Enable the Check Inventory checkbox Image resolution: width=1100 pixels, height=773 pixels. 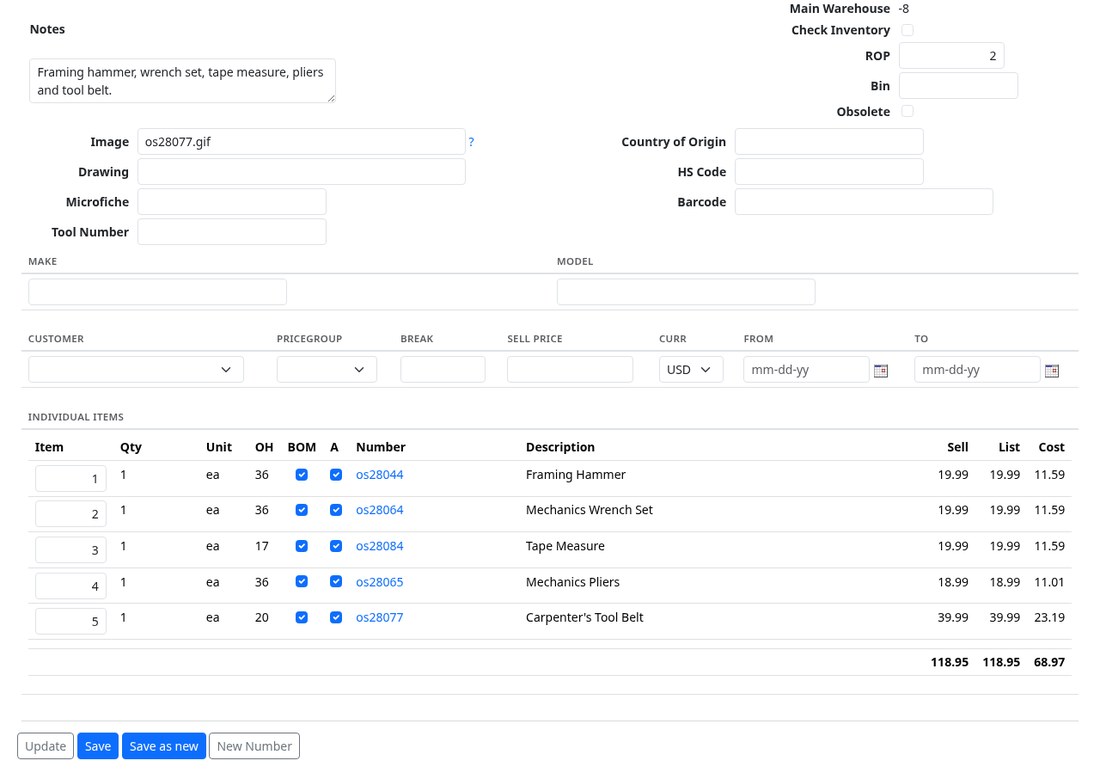coord(907,30)
